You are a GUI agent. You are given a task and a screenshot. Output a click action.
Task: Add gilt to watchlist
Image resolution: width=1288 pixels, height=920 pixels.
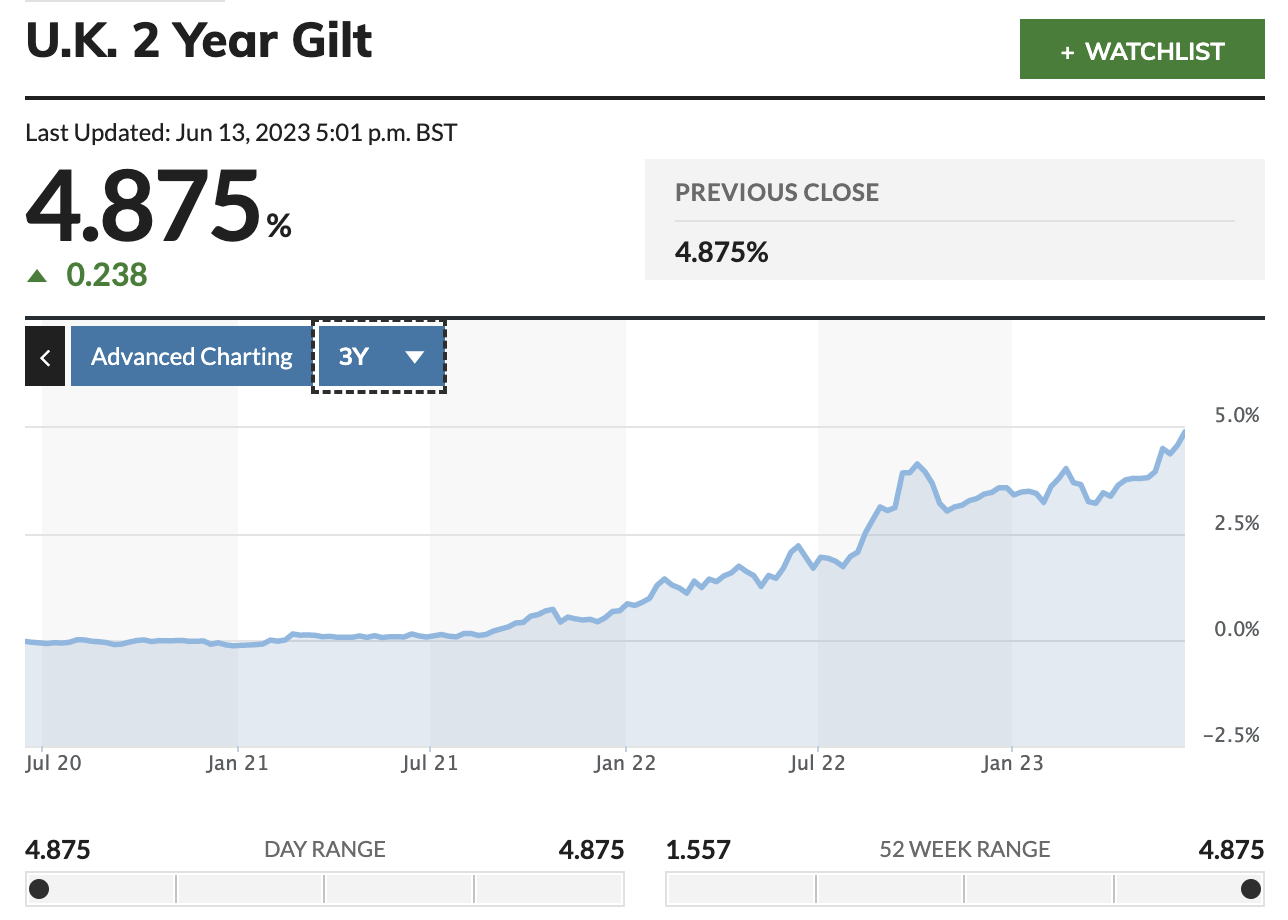coord(1142,49)
